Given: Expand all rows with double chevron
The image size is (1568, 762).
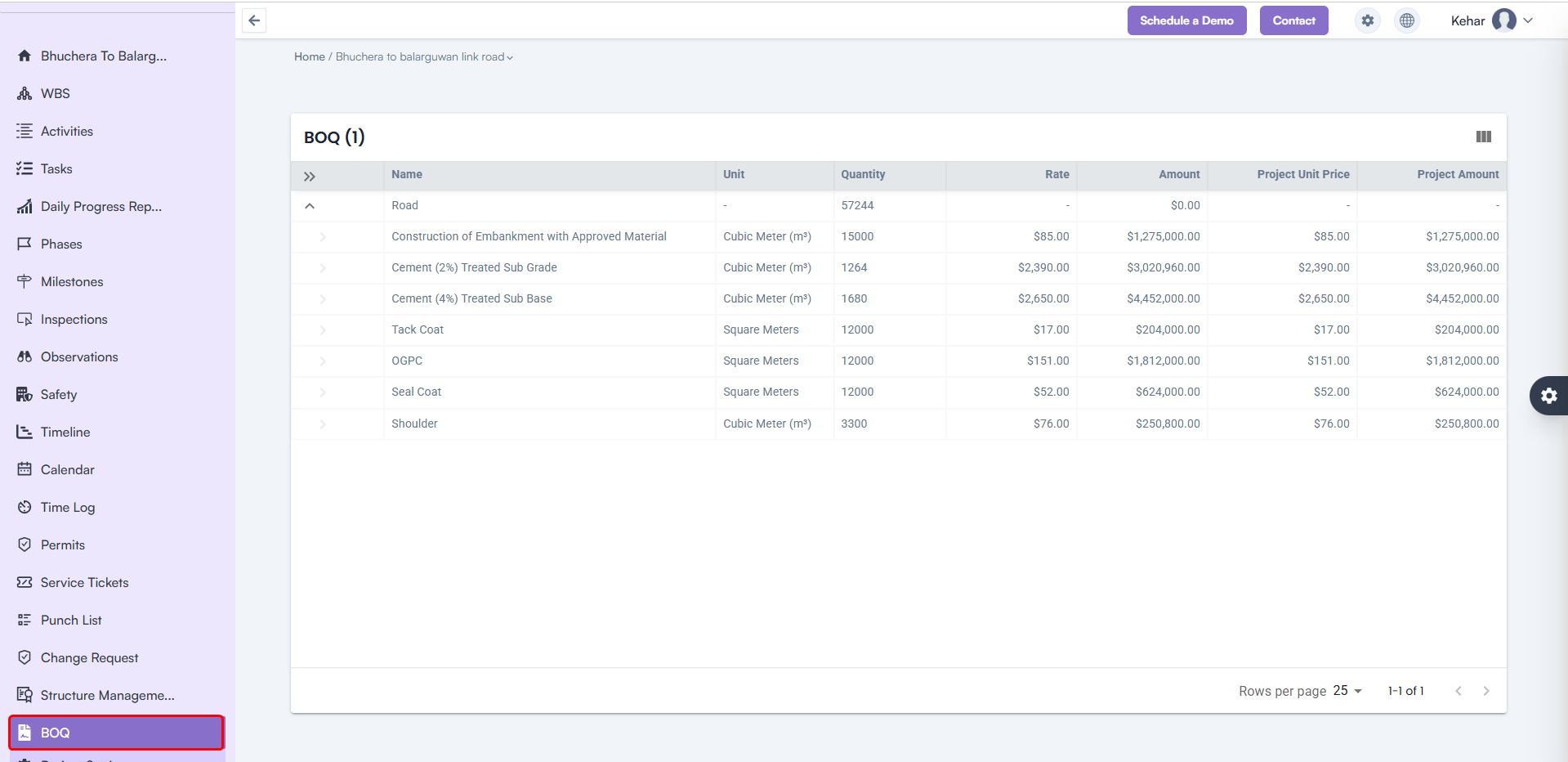Looking at the screenshot, I should 310,176.
